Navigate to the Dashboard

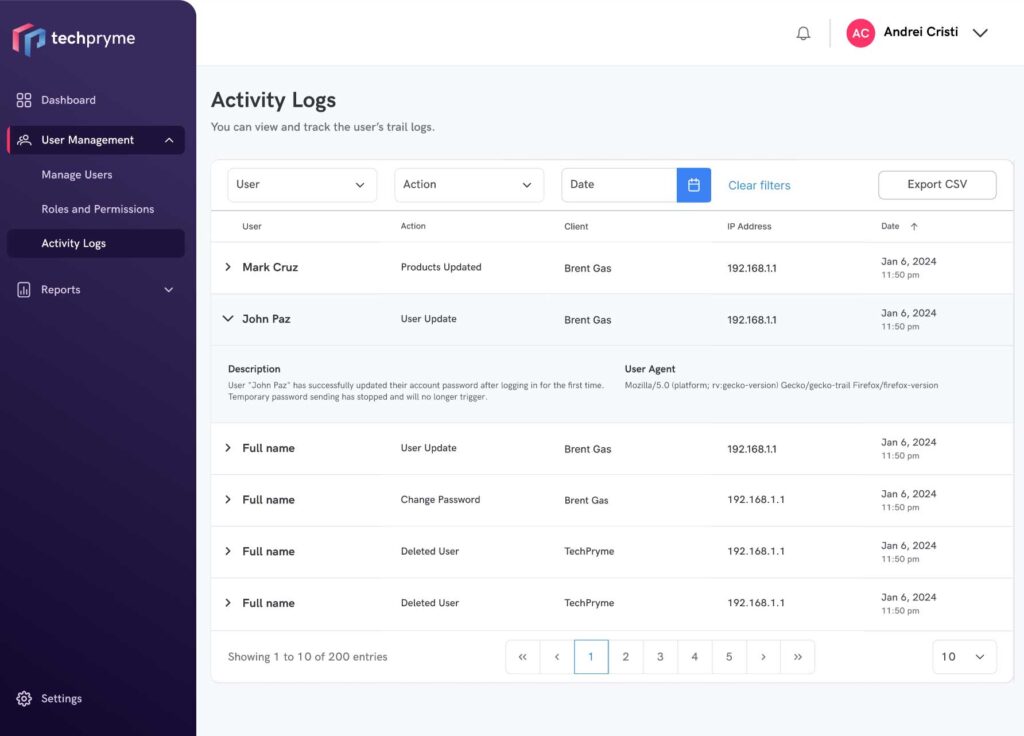click(x=68, y=100)
